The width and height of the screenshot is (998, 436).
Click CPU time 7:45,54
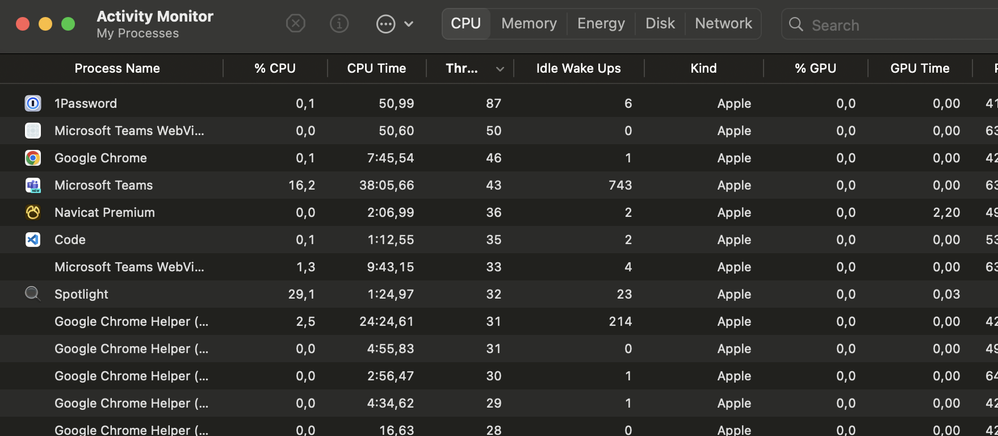(x=390, y=158)
